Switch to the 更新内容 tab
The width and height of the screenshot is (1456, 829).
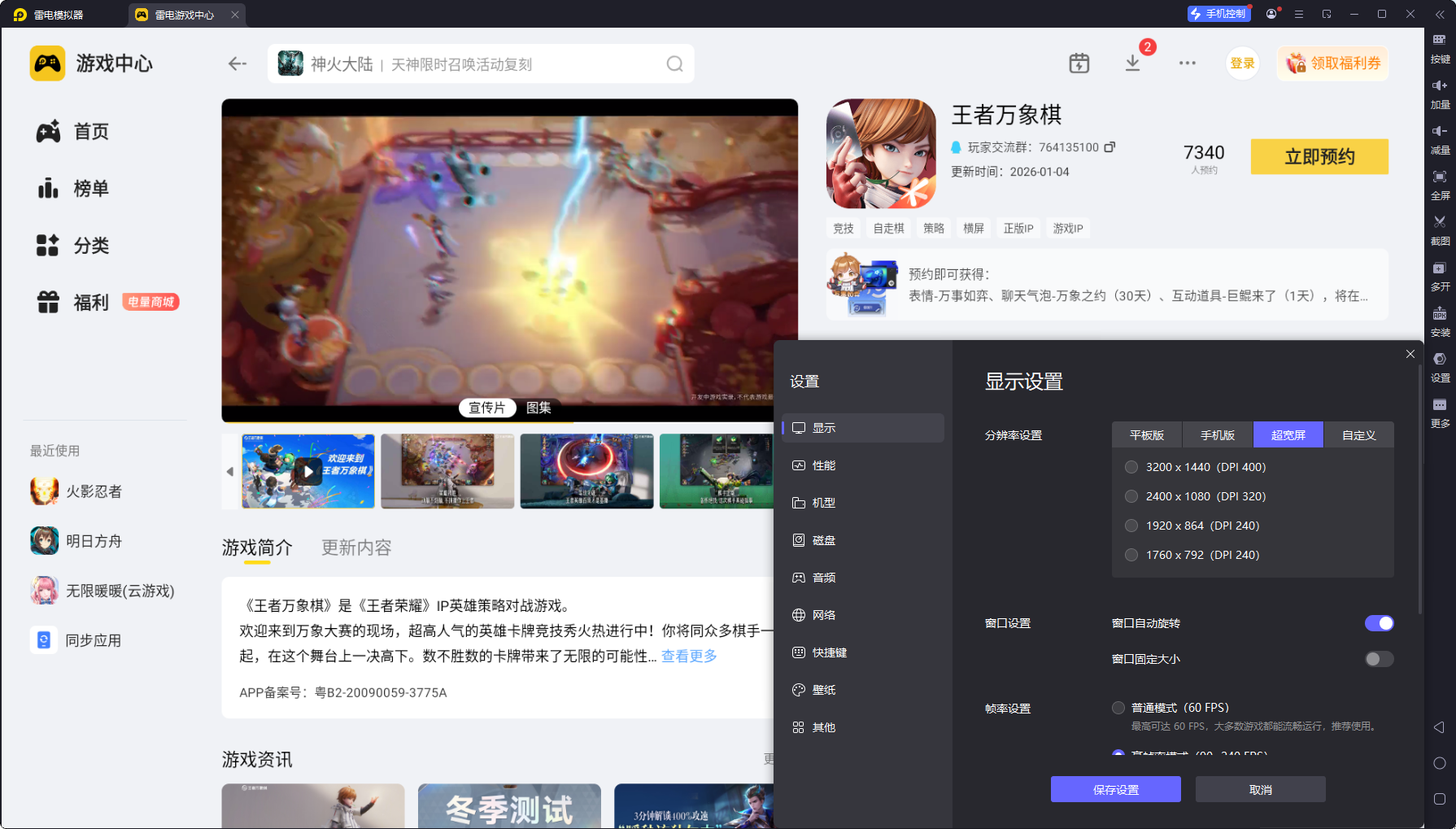[x=355, y=548]
